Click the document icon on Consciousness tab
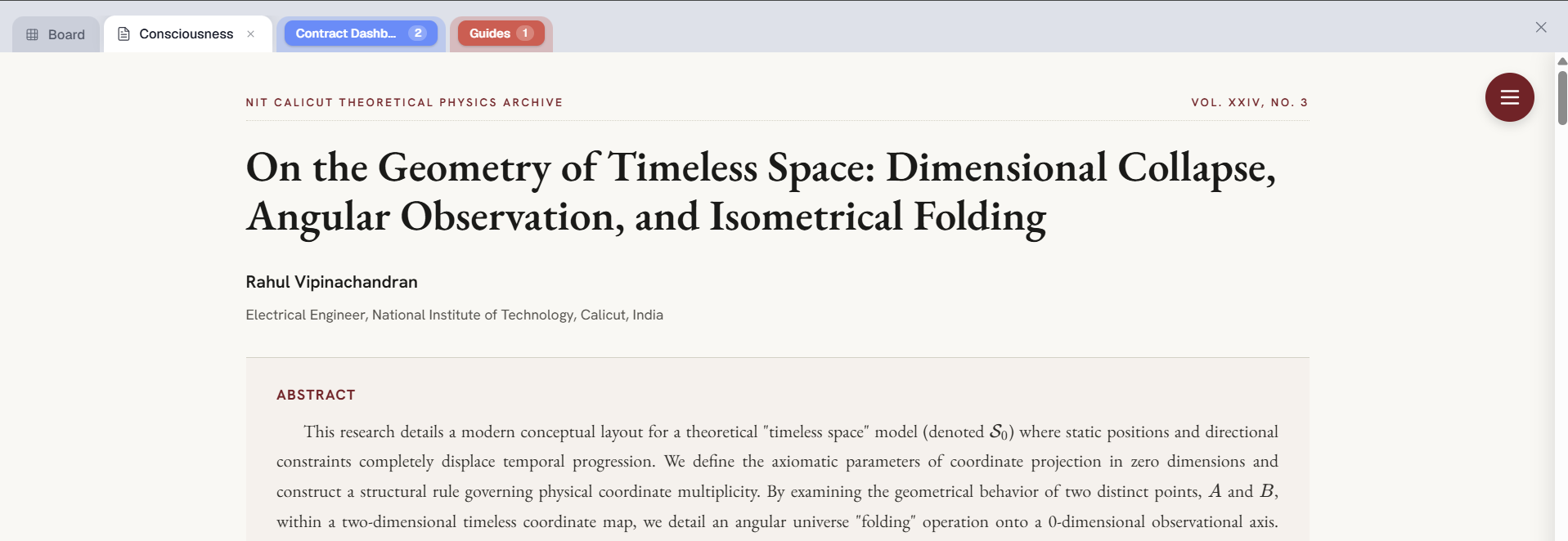The height and width of the screenshot is (541, 1568). pyautogui.click(x=124, y=34)
